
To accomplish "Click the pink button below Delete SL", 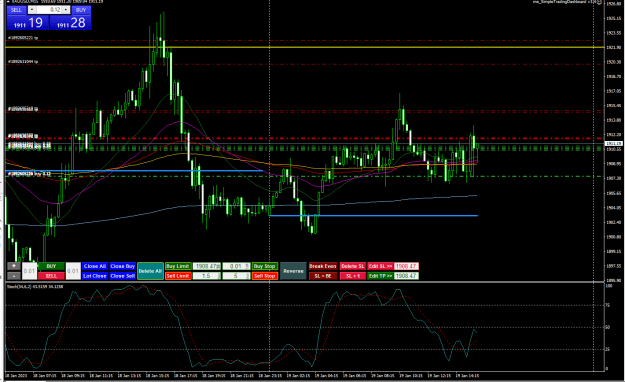I will 353,276.
